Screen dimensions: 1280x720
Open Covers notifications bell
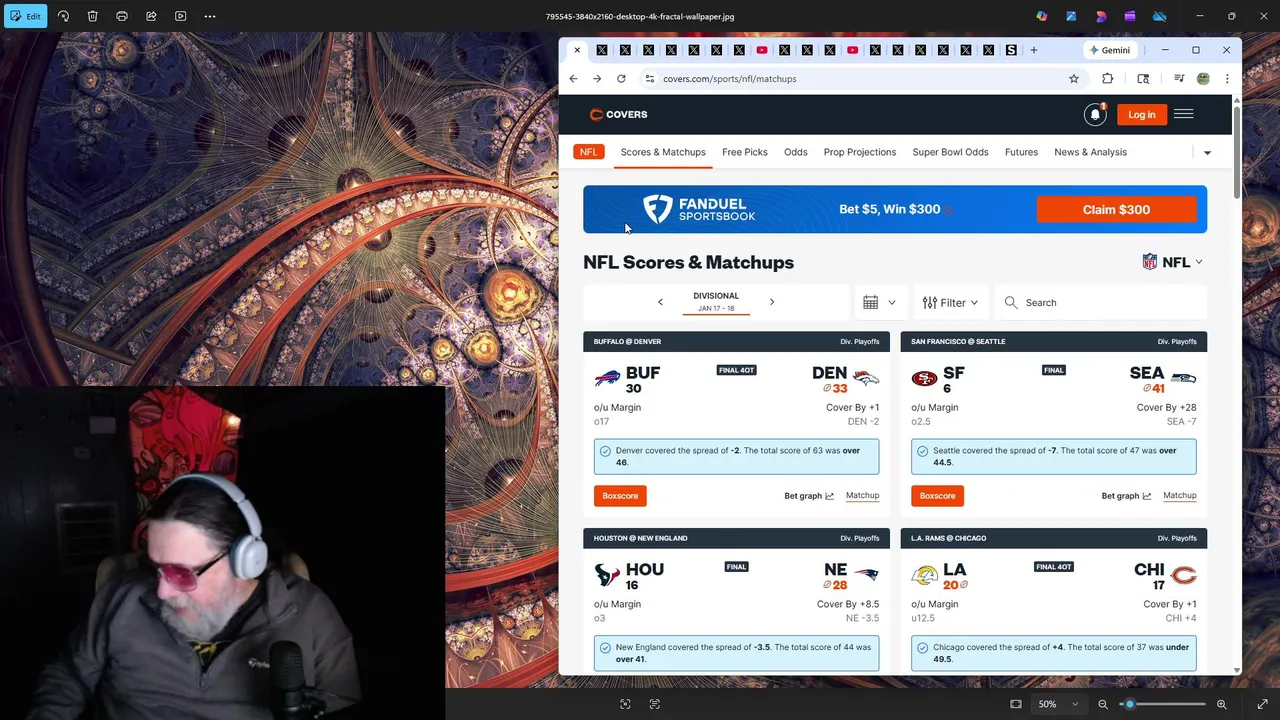click(1095, 114)
